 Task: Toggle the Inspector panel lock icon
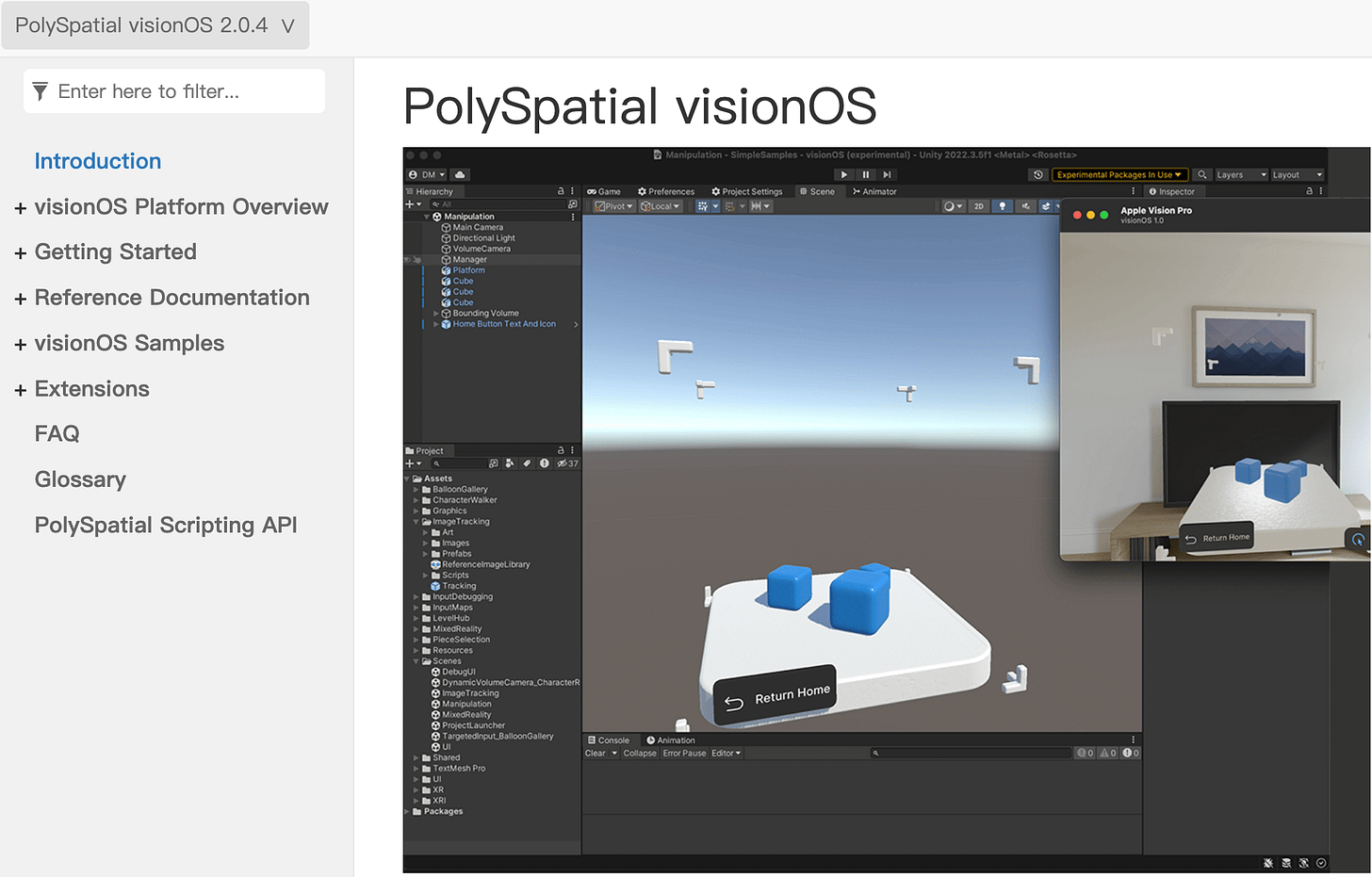pos(1309,191)
